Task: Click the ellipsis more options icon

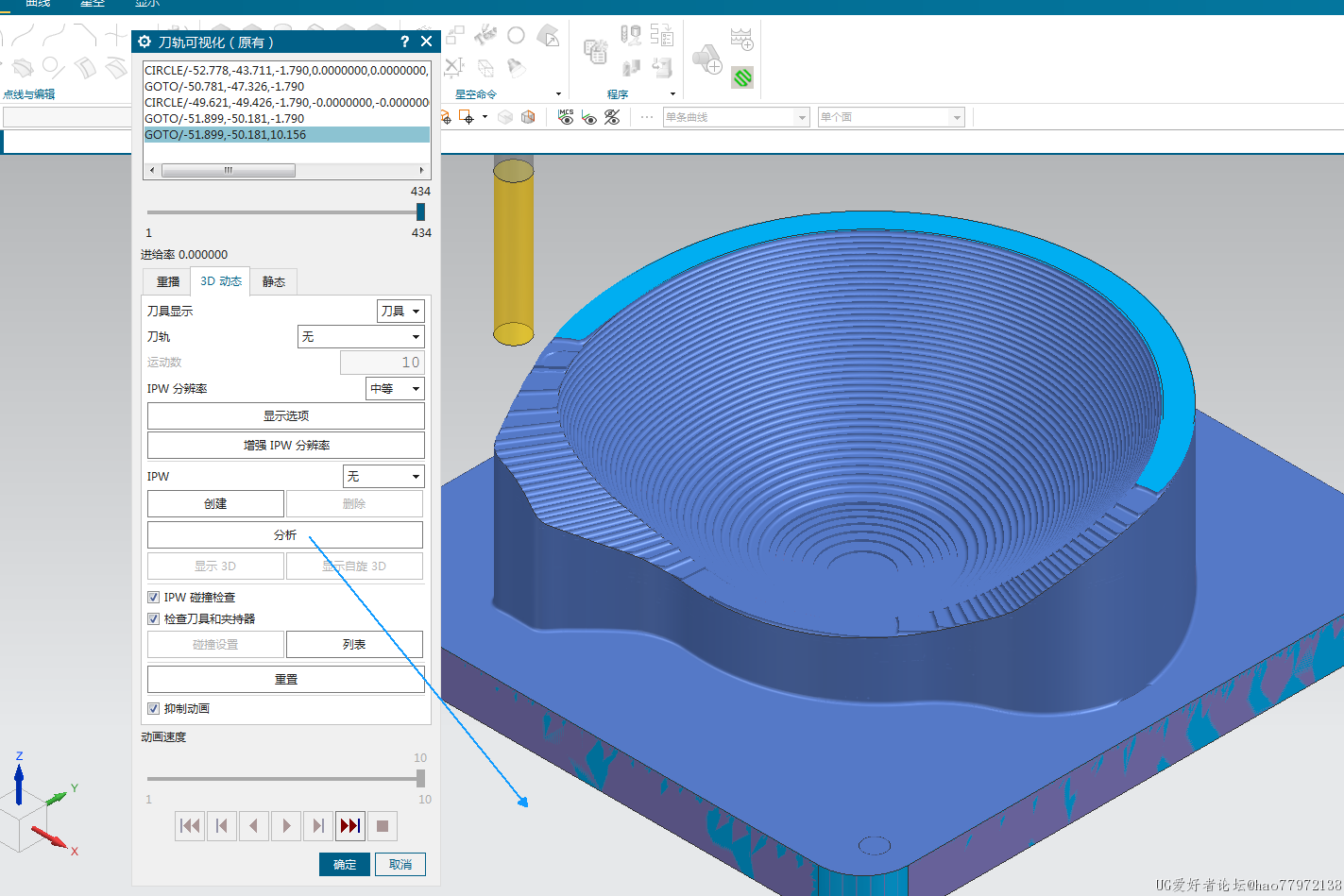Action: [x=647, y=117]
